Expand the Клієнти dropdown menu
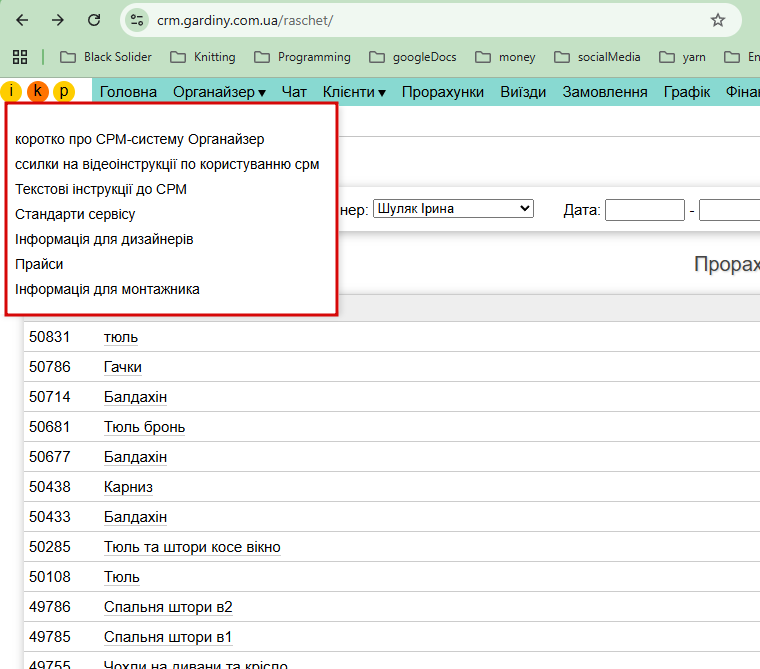 354,92
